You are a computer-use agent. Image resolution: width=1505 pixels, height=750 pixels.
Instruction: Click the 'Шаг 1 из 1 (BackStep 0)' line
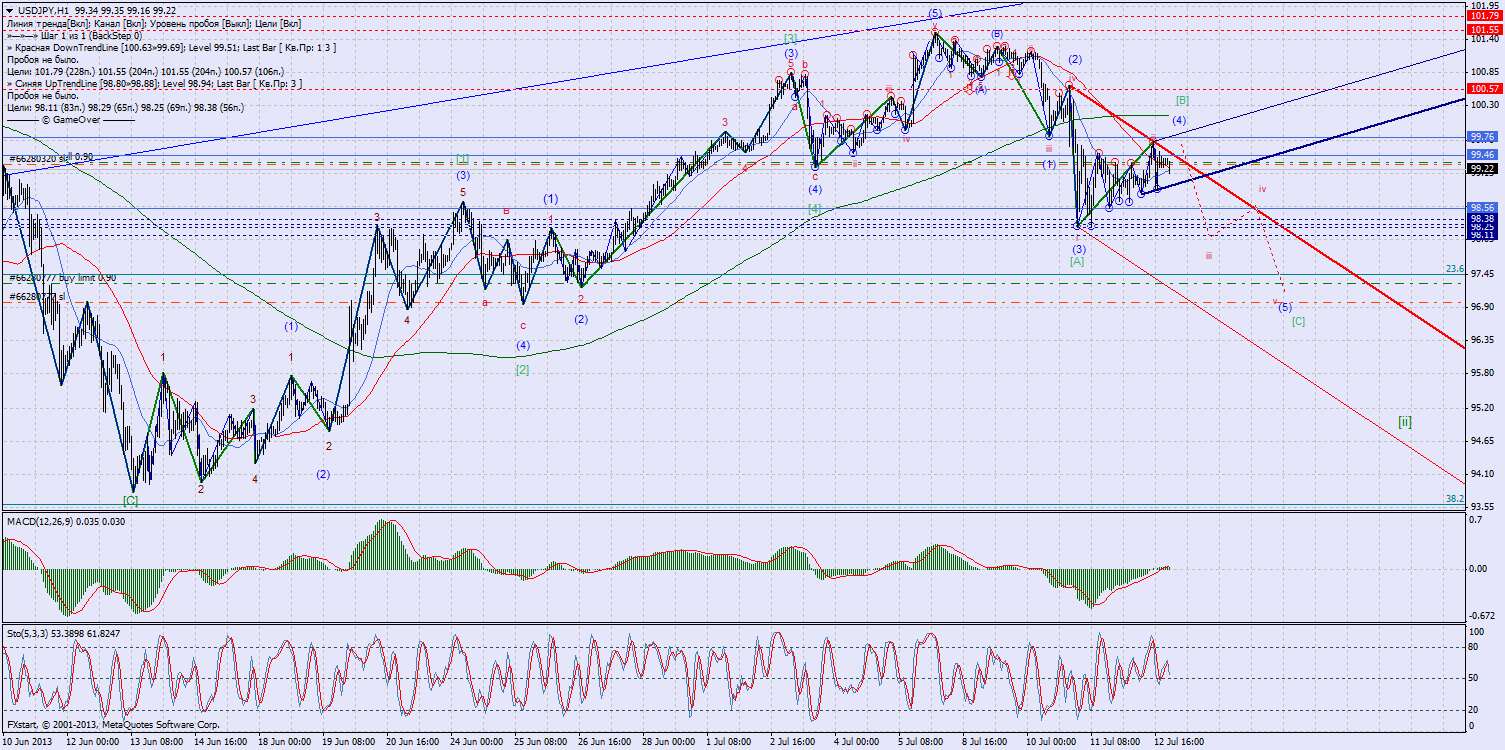tap(74, 35)
